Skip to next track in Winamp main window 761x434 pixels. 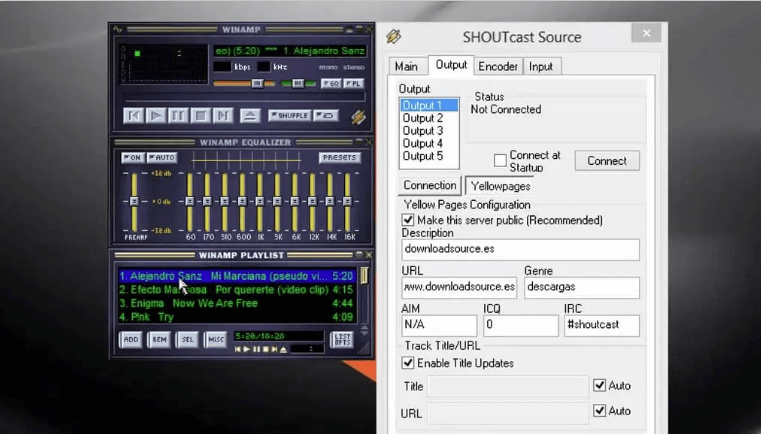point(223,116)
